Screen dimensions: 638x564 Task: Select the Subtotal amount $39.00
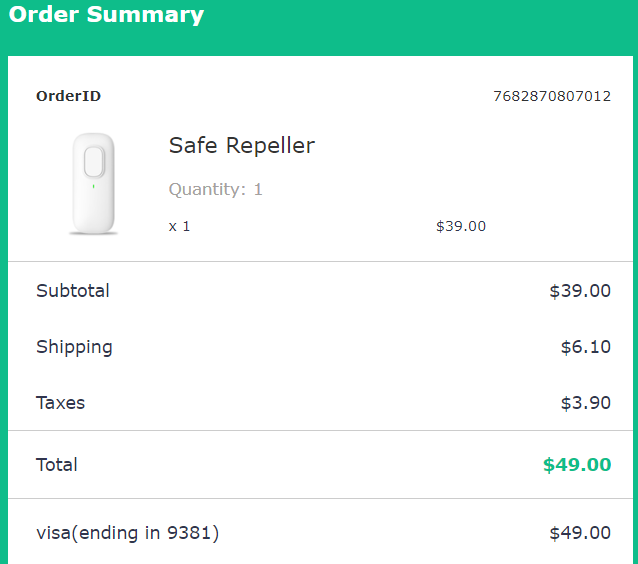pyautogui.click(x=579, y=291)
